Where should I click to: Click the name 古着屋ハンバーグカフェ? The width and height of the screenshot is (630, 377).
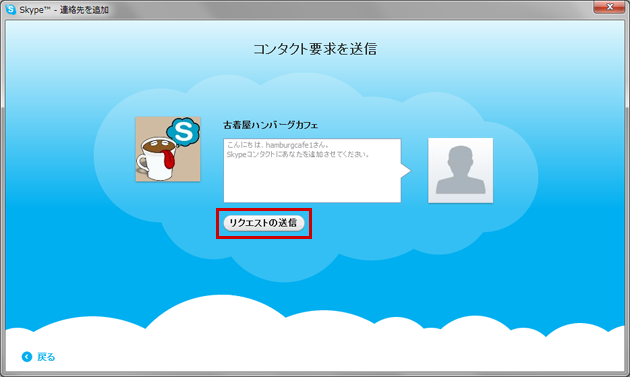click(270, 125)
